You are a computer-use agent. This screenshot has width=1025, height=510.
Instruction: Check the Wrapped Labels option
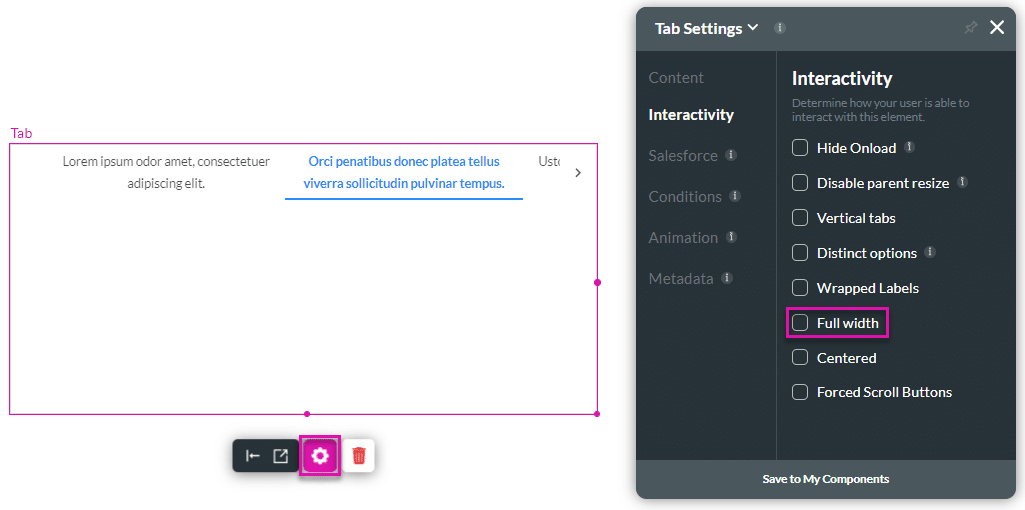(800, 288)
